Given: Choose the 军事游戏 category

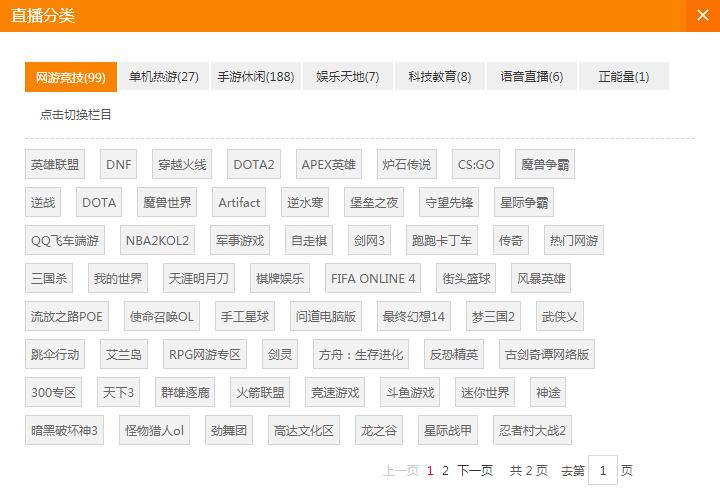Looking at the screenshot, I should (240, 240).
